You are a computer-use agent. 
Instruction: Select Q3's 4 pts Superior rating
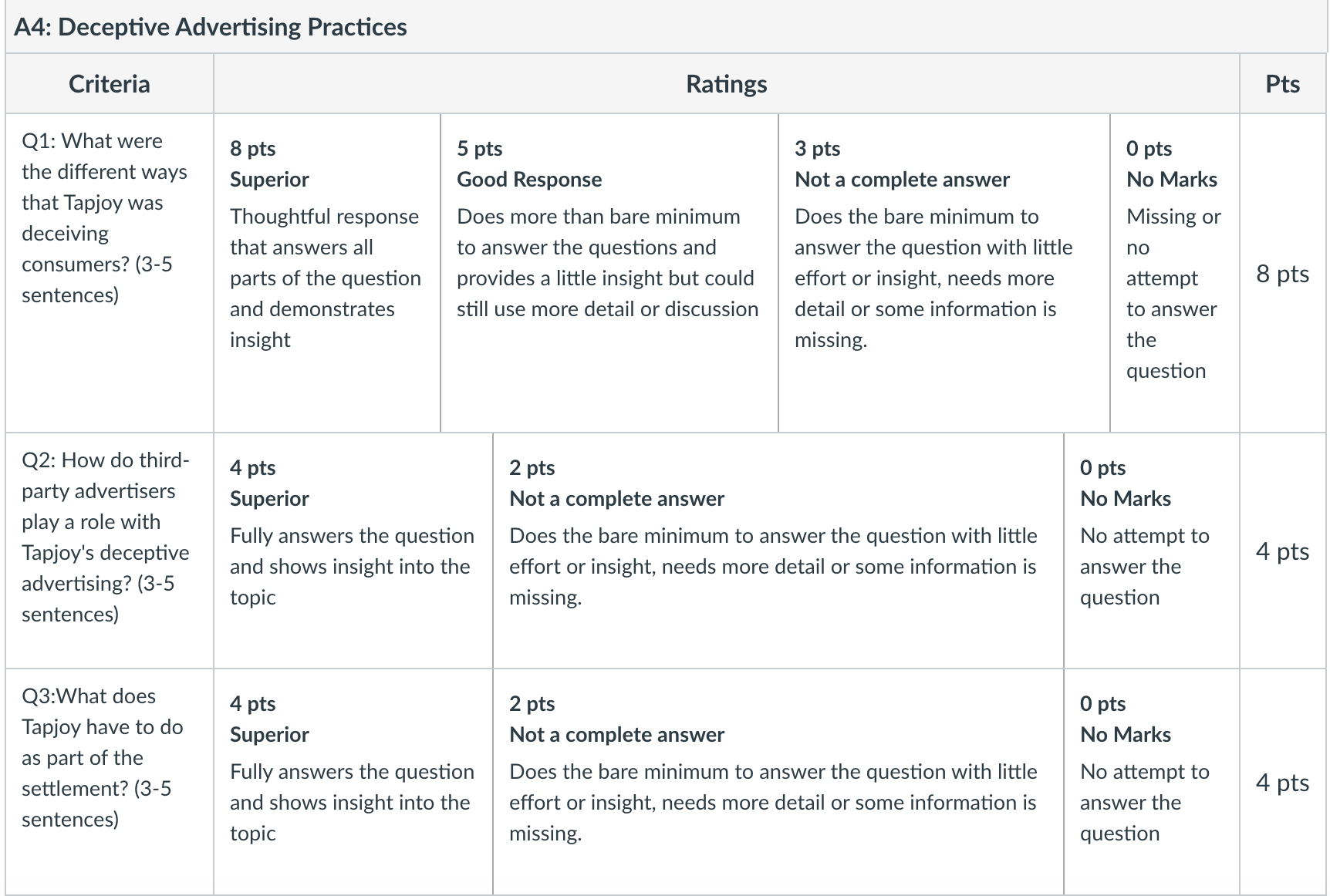353,782
